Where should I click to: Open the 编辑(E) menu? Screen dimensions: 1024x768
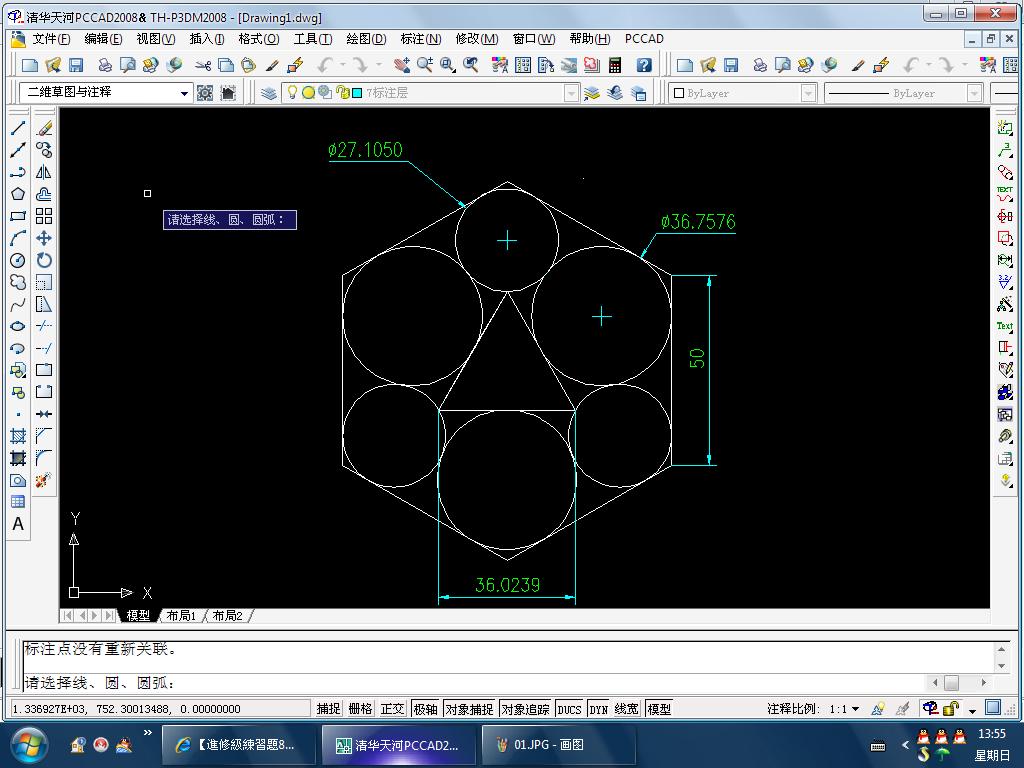pos(103,39)
